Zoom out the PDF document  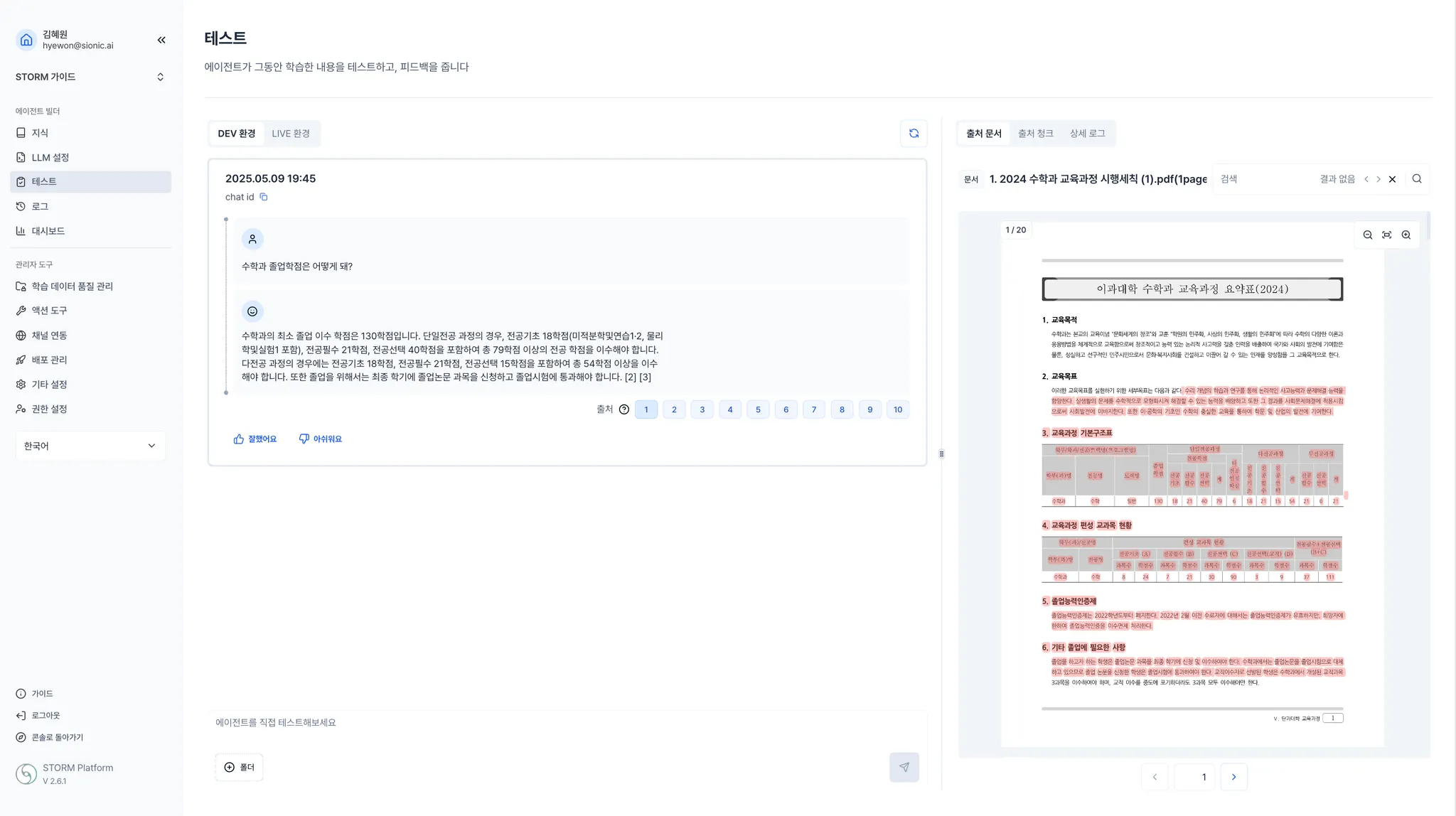click(x=1367, y=235)
